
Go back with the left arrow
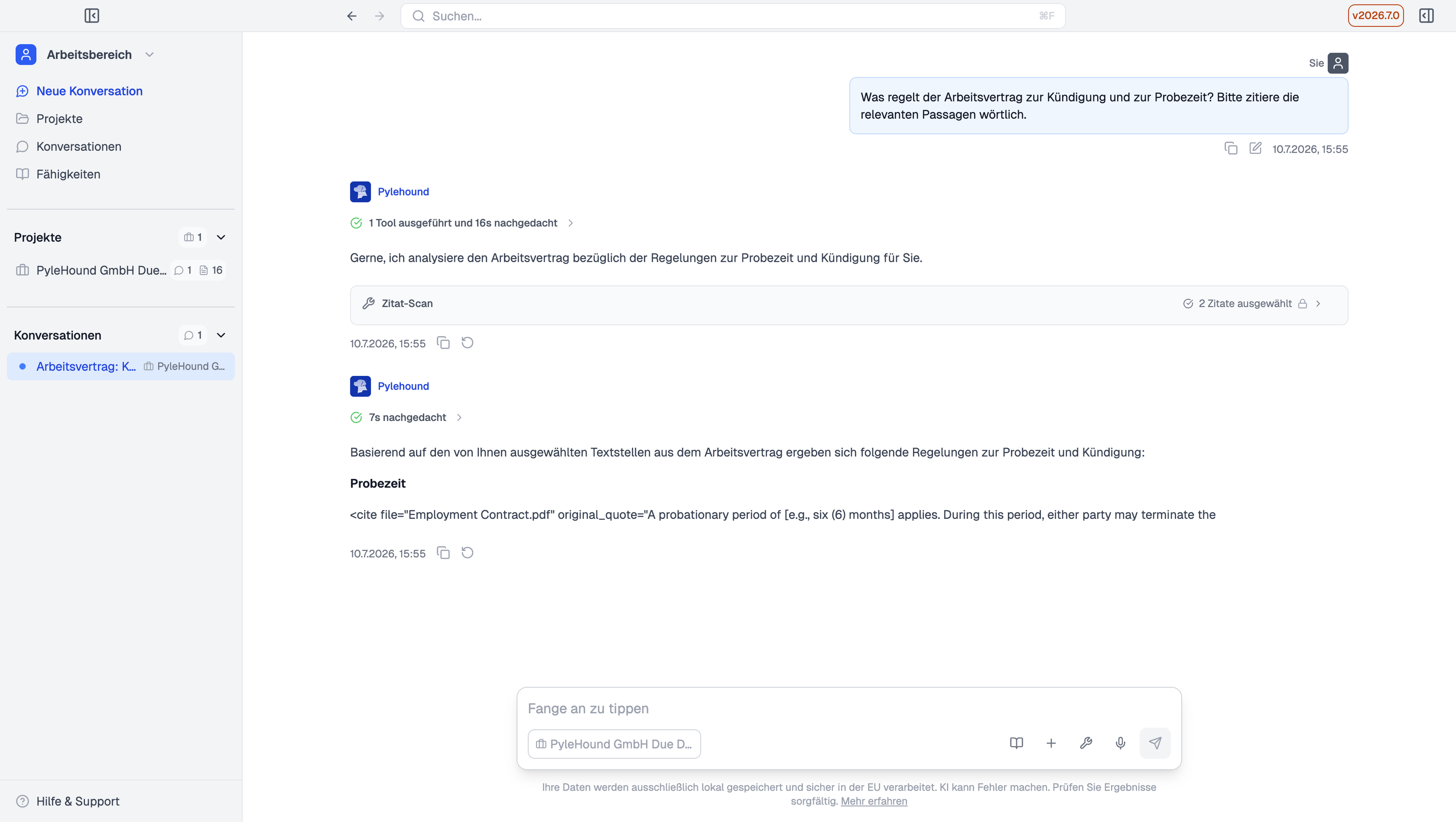pyautogui.click(x=351, y=16)
